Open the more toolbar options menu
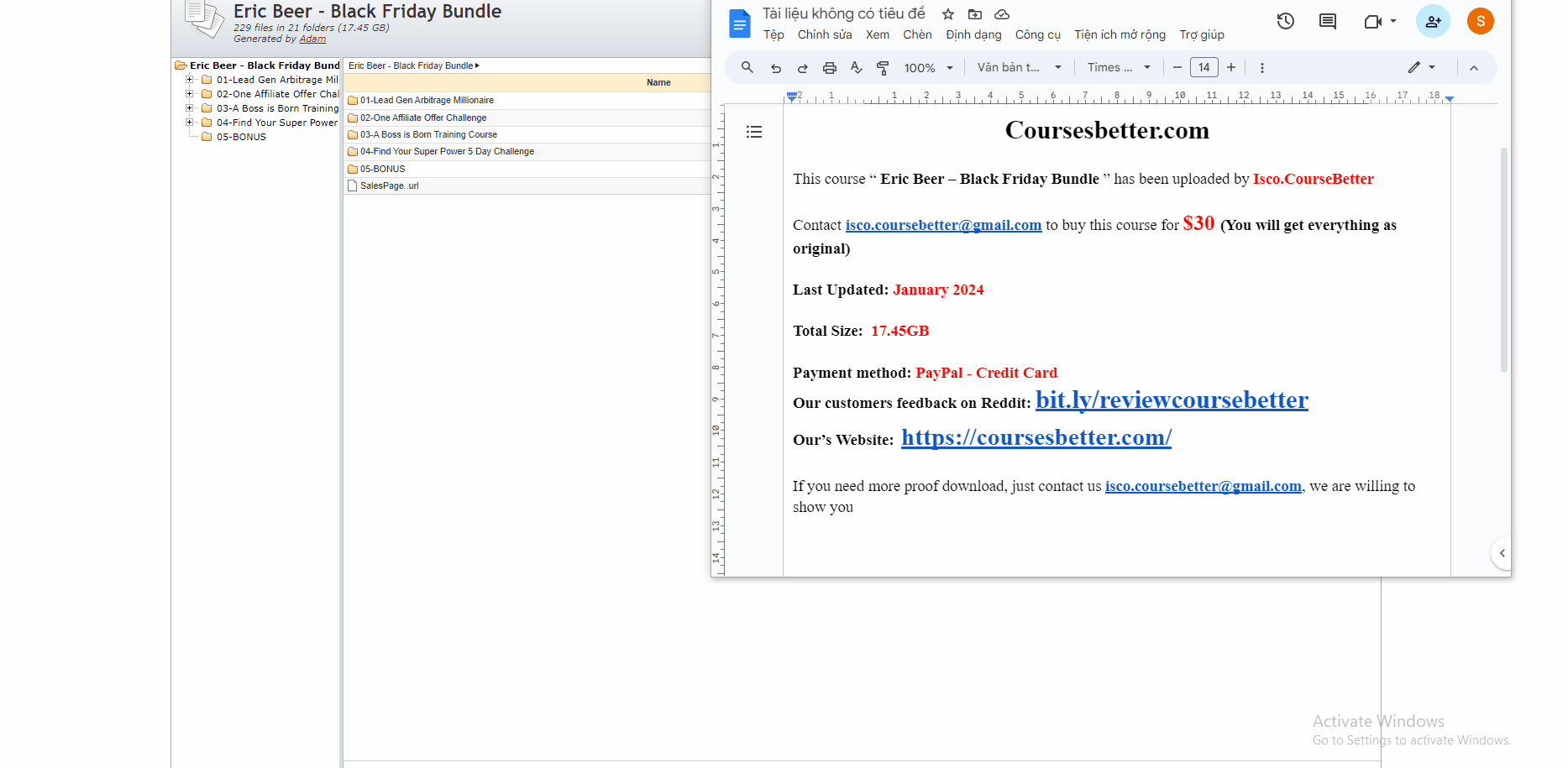 tap(1261, 68)
